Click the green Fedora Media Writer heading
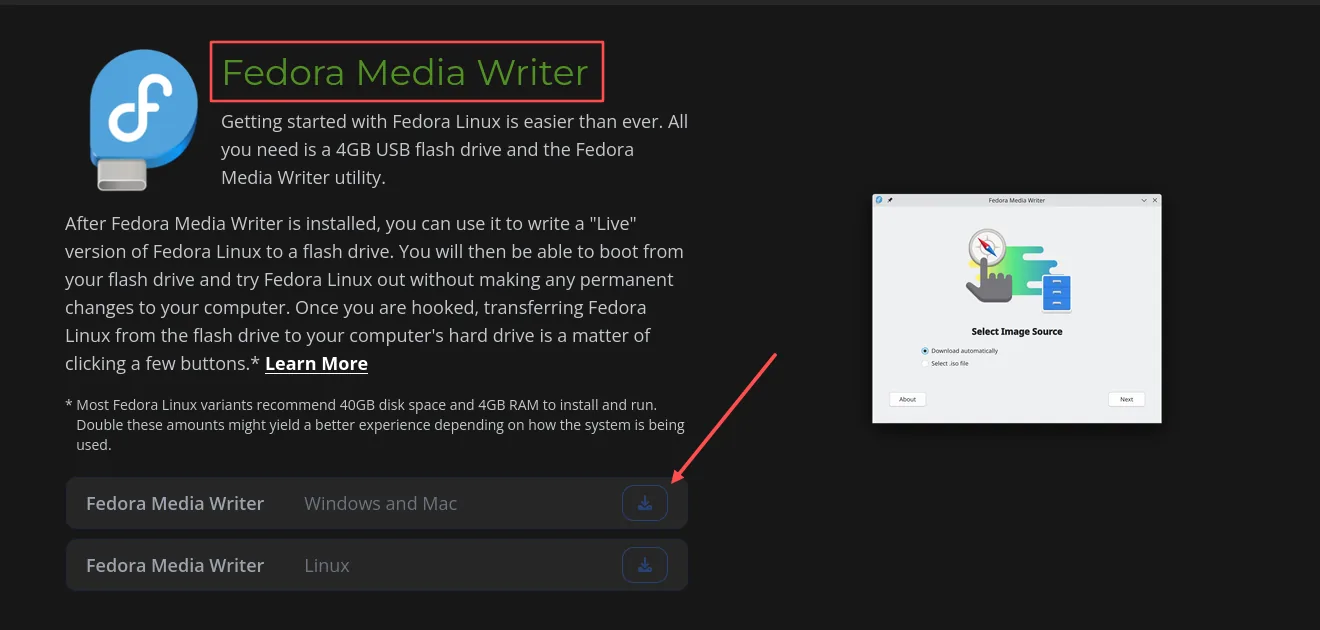The image size is (1320, 630). click(x=405, y=72)
